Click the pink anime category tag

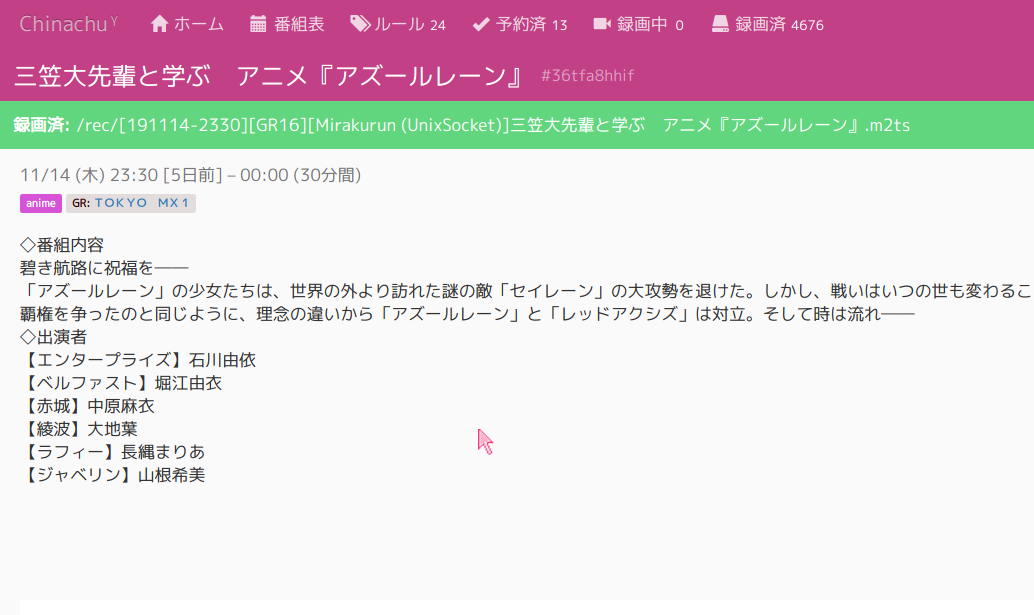point(41,203)
